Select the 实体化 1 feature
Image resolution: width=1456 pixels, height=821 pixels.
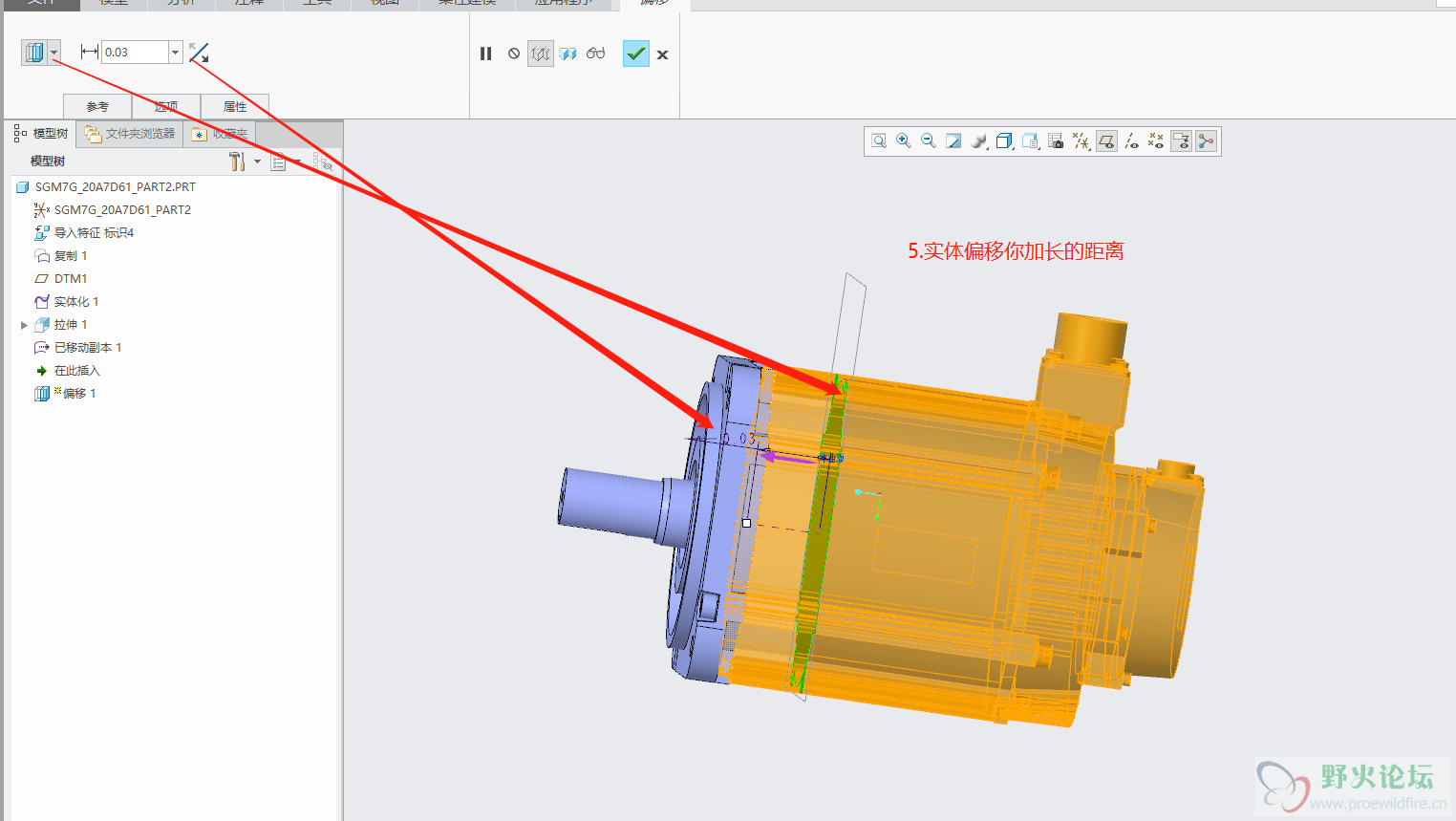click(67, 302)
